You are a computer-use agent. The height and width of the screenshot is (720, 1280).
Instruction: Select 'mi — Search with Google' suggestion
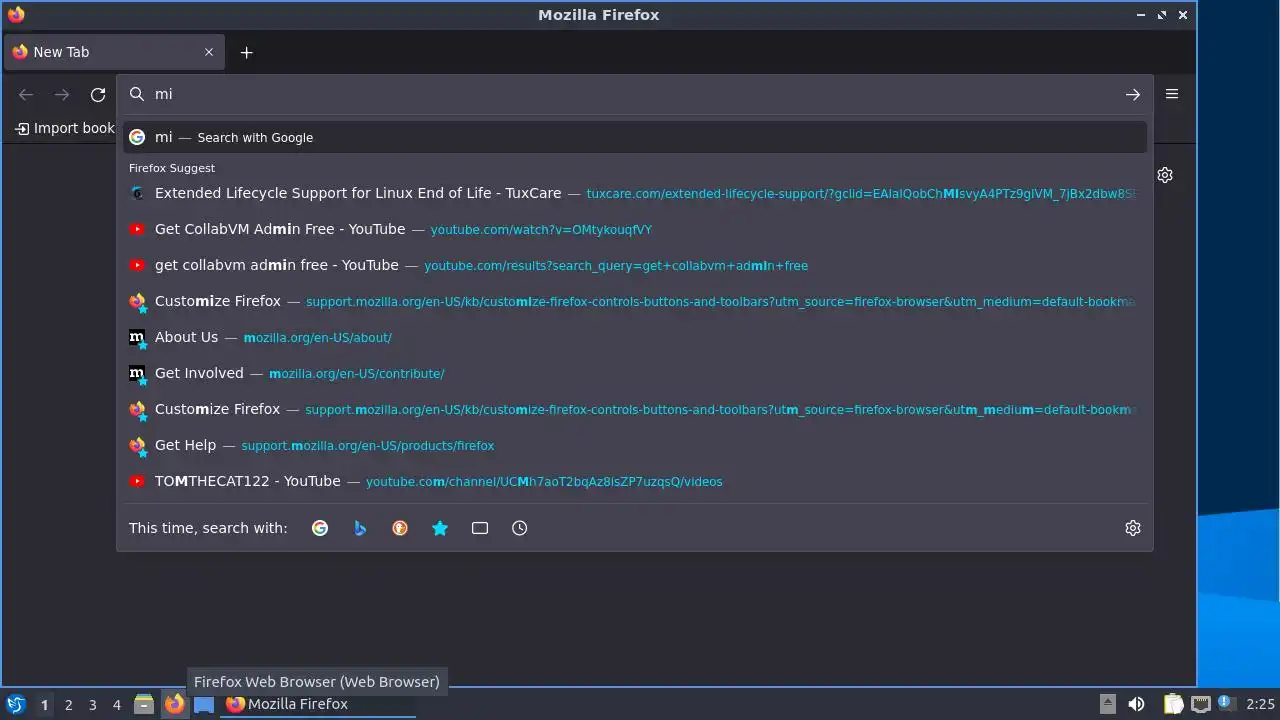pos(635,137)
